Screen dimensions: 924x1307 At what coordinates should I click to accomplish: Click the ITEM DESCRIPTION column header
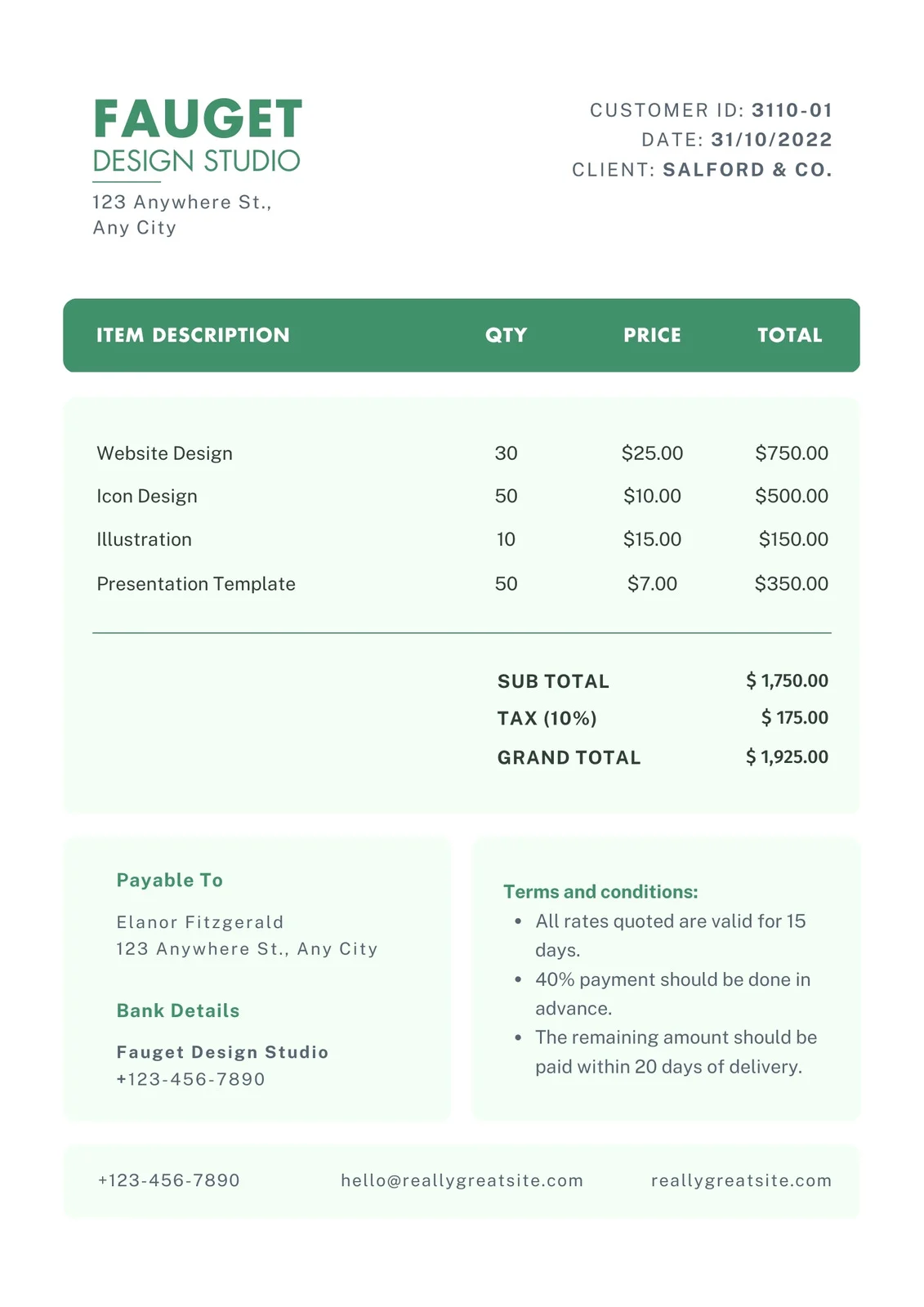coord(193,335)
